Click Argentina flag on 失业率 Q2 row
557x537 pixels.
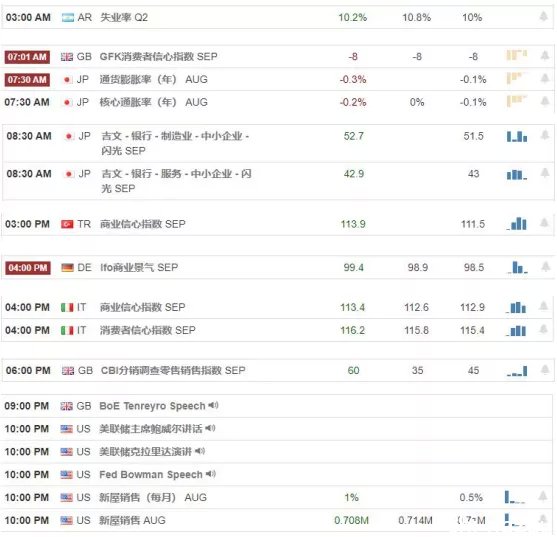(67, 17)
